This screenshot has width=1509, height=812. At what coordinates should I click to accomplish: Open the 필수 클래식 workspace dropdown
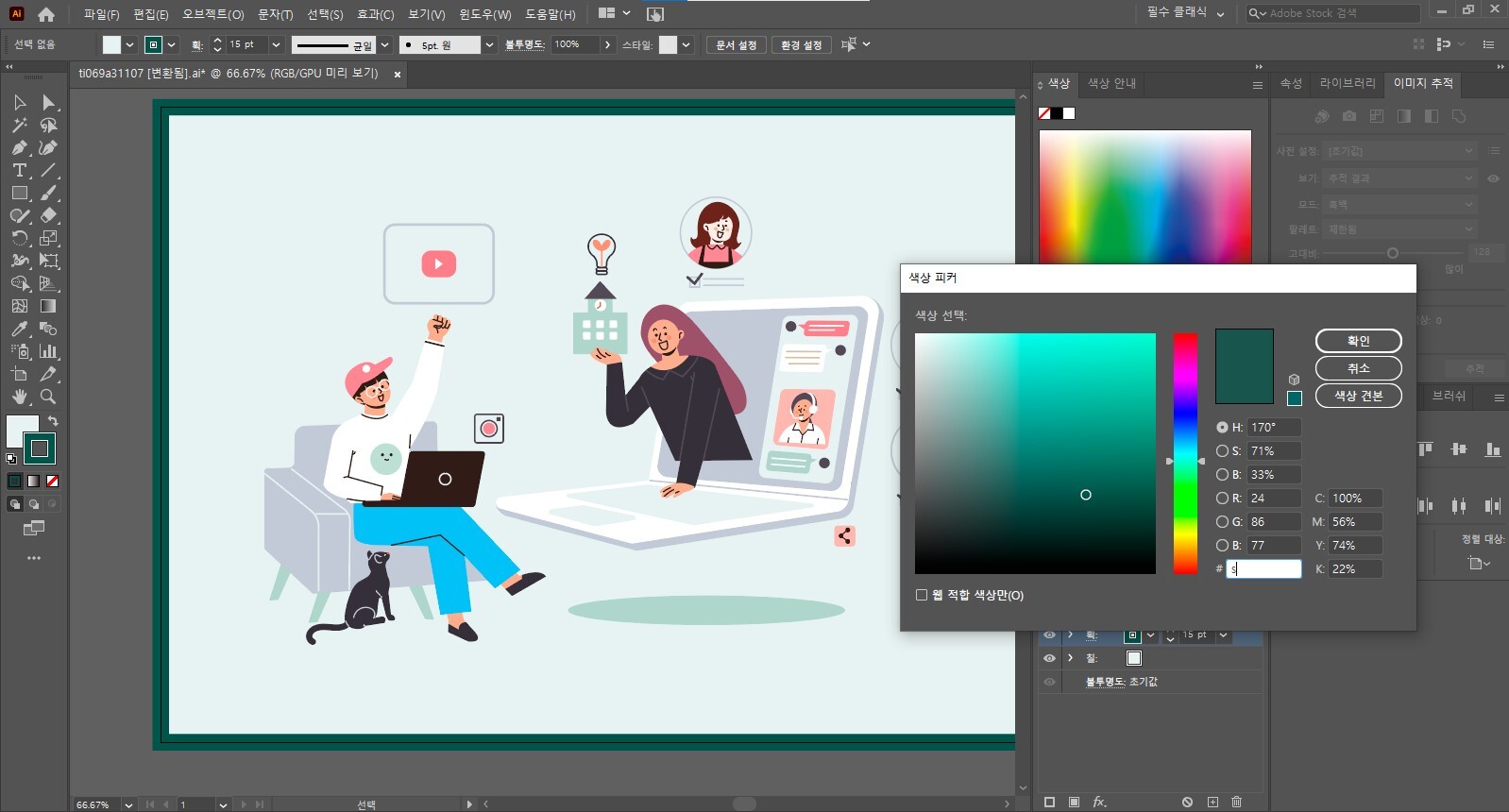tap(1185, 13)
